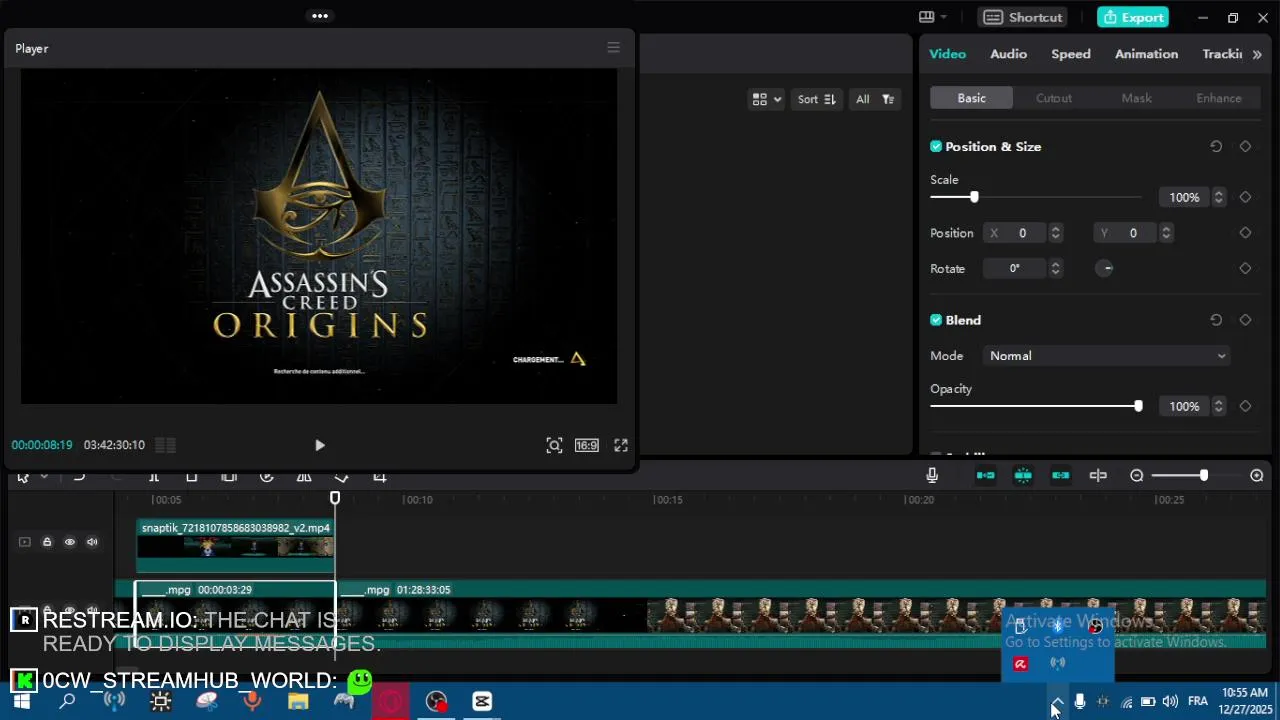This screenshot has width=1280, height=720.
Task: Click the timeline zoom out icon
Action: tap(1137, 476)
